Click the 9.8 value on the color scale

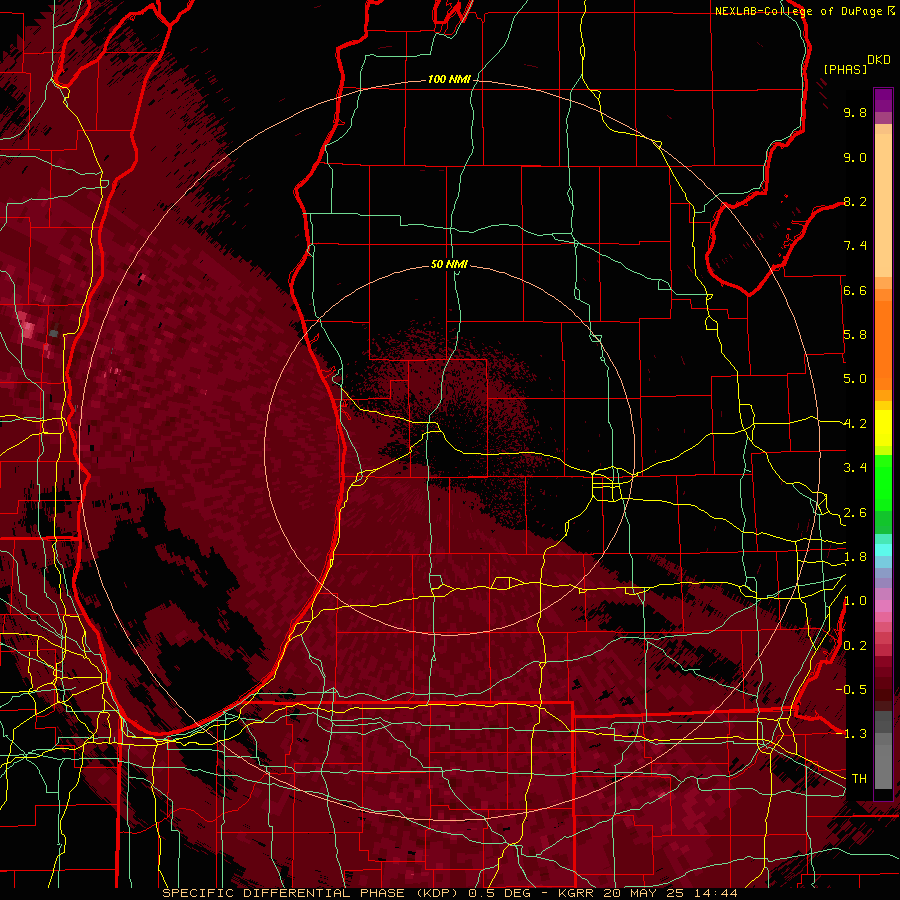coord(855,112)
